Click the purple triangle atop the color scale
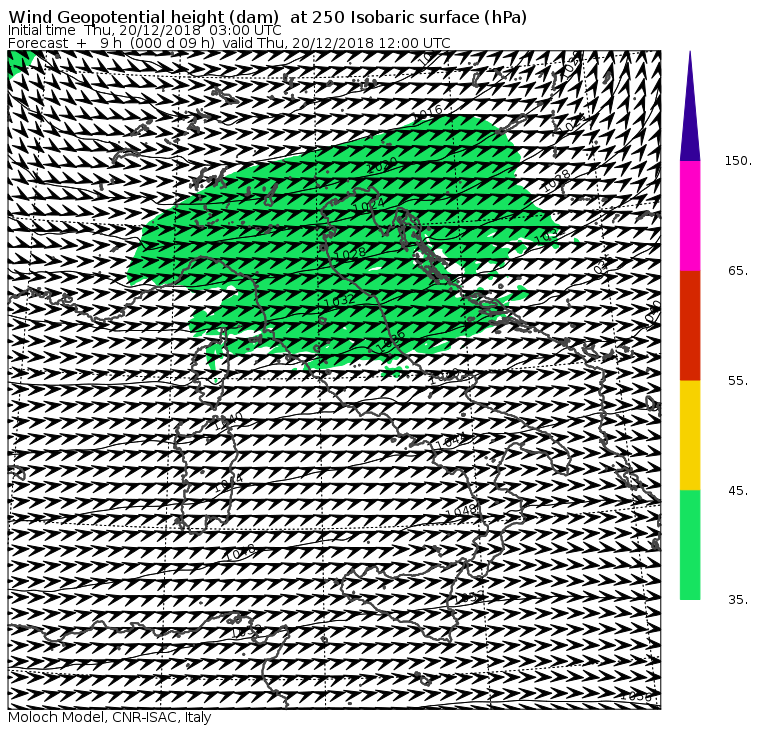Image resolution: width=760 pixels, height=731 pixels. tap(690, 111)
